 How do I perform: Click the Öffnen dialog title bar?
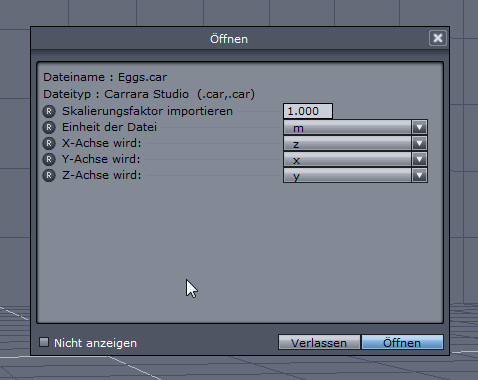click(x=229, y=39)
